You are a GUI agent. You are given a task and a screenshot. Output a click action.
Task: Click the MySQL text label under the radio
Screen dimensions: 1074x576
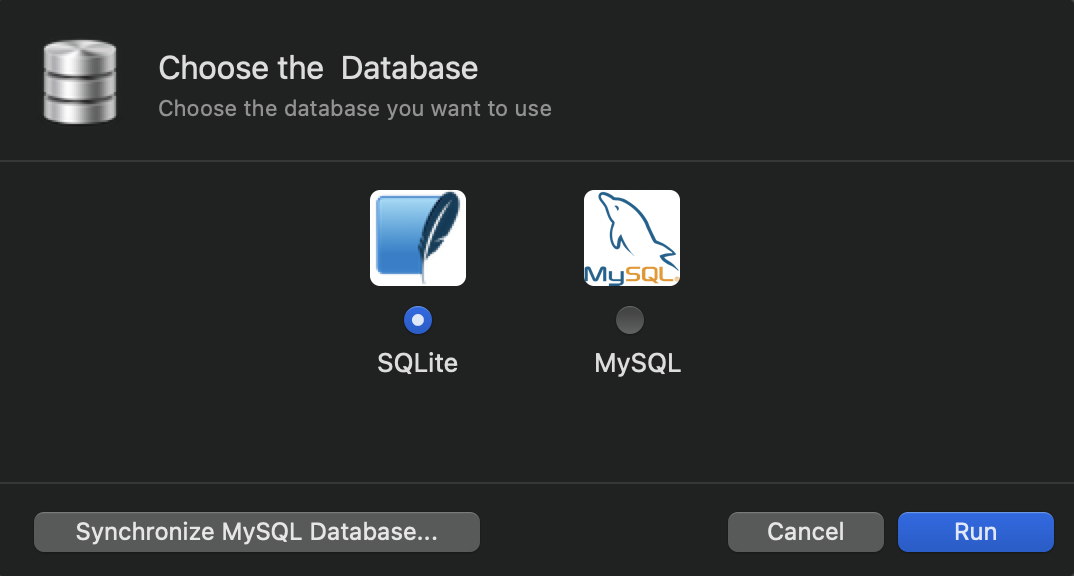(x=638, y=363)
